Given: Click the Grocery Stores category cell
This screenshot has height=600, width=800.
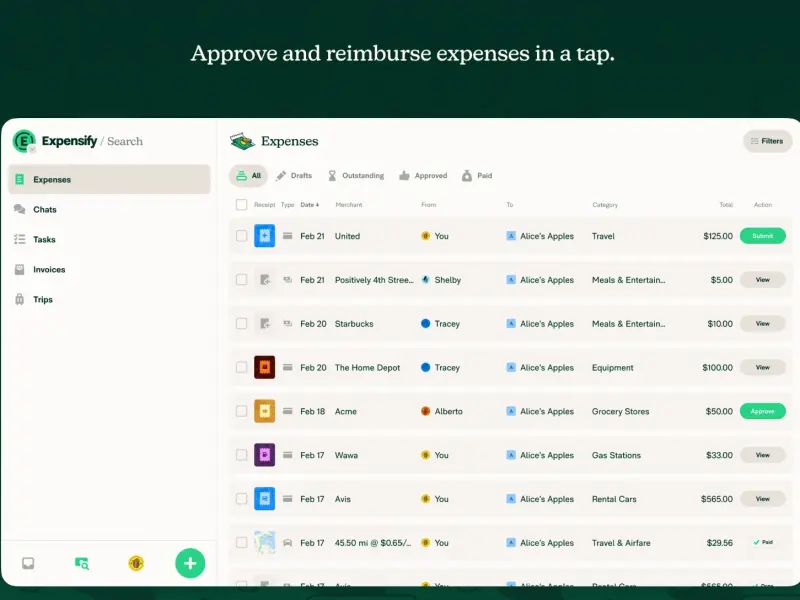Looking at the screenshot, I should (x=620, y=411).
